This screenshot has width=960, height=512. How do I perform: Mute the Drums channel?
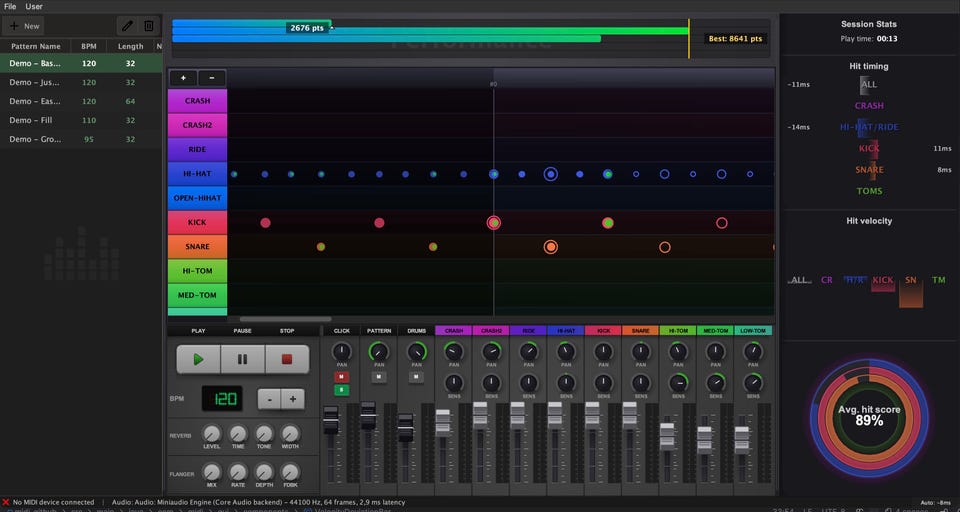point(416,377)
